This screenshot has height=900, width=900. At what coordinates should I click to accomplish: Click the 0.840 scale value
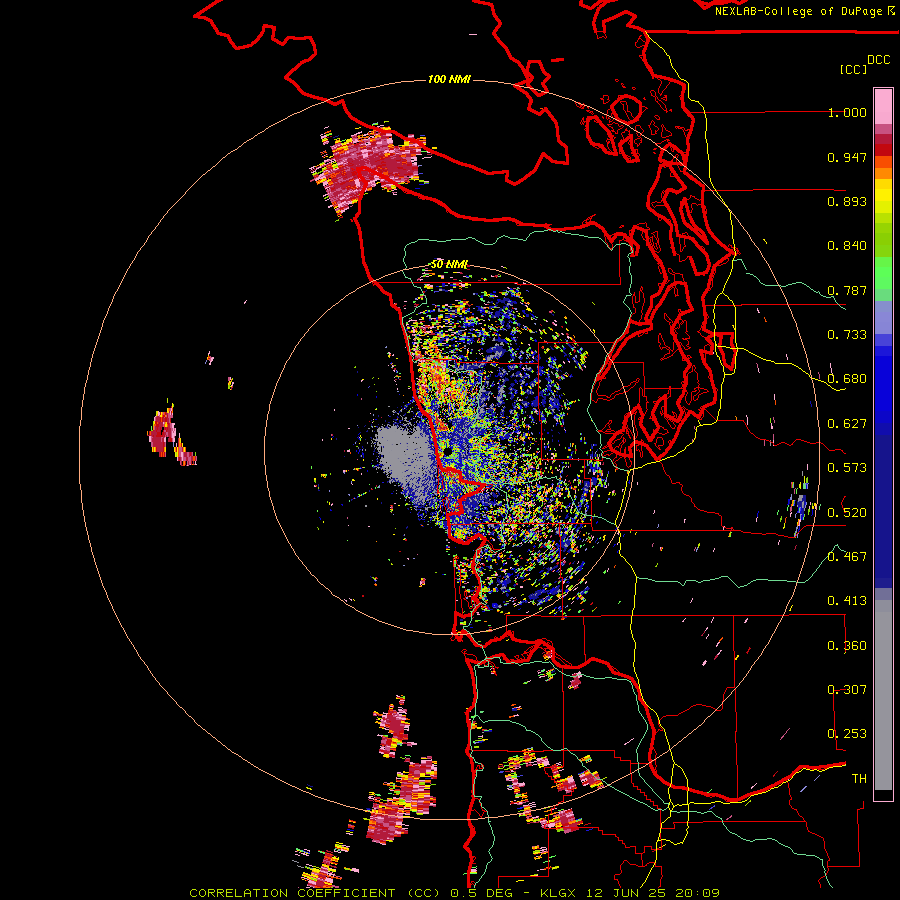point(847,246)
